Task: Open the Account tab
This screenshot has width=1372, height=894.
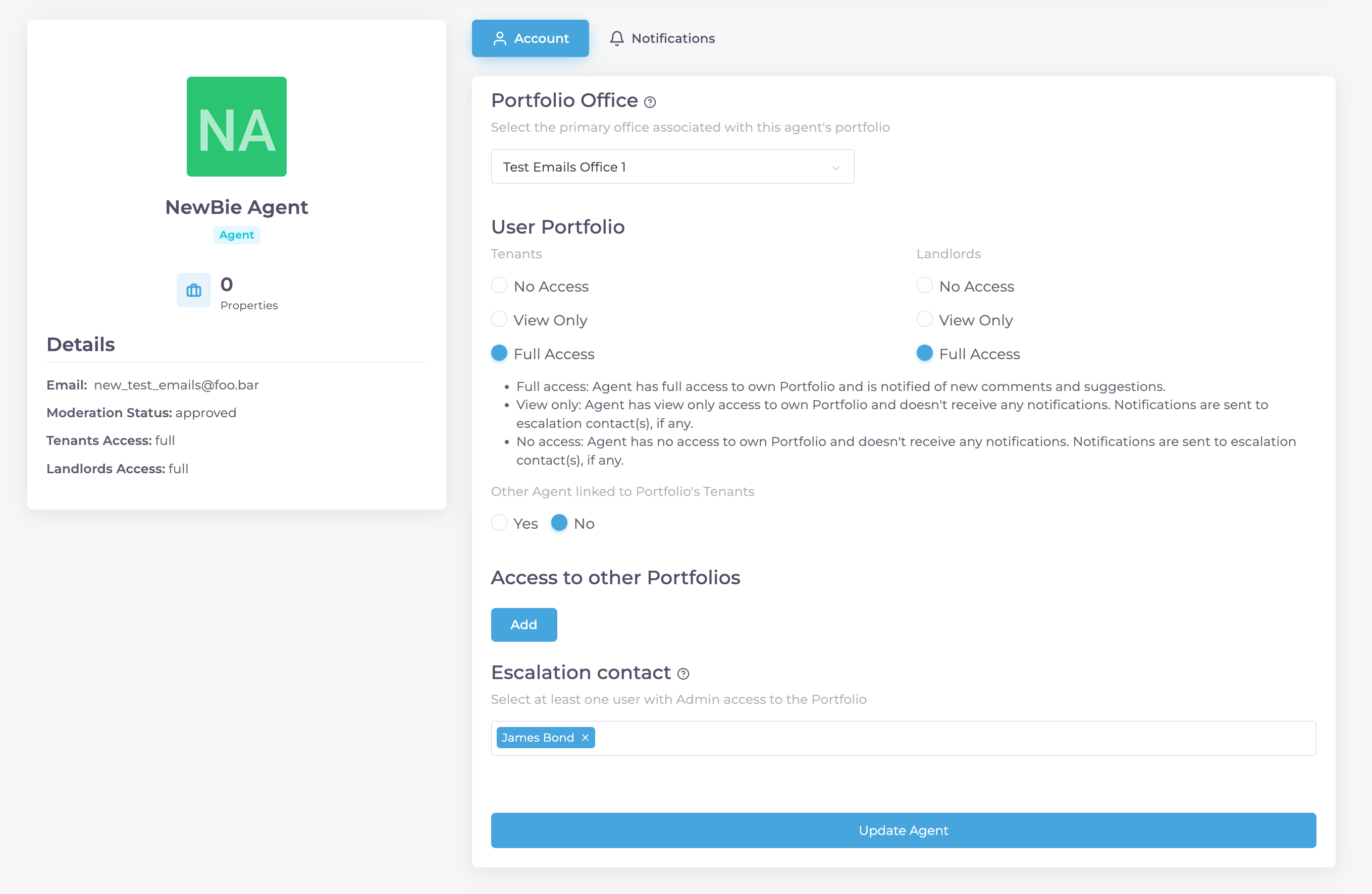Action: click(x=531, y=38)
